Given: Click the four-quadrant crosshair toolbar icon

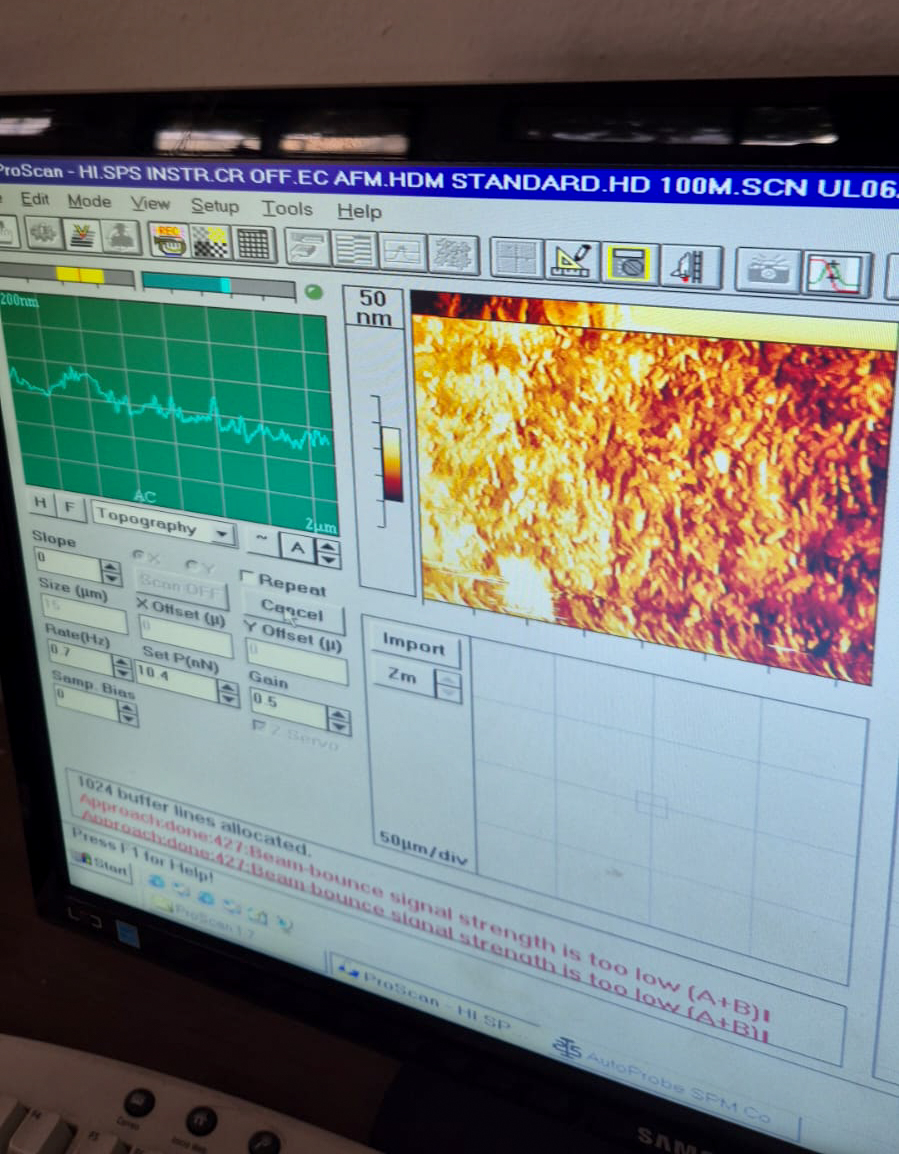Looking at the screenshot, I should 517,258.
